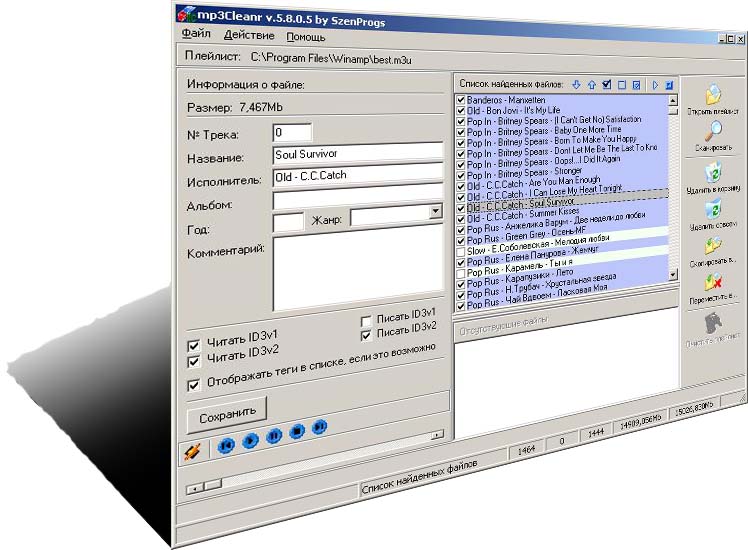Click the Исполнитель field with Old - C.C.Catch
The height and width of the screenshot is (550, 748).
pos(358,175)
